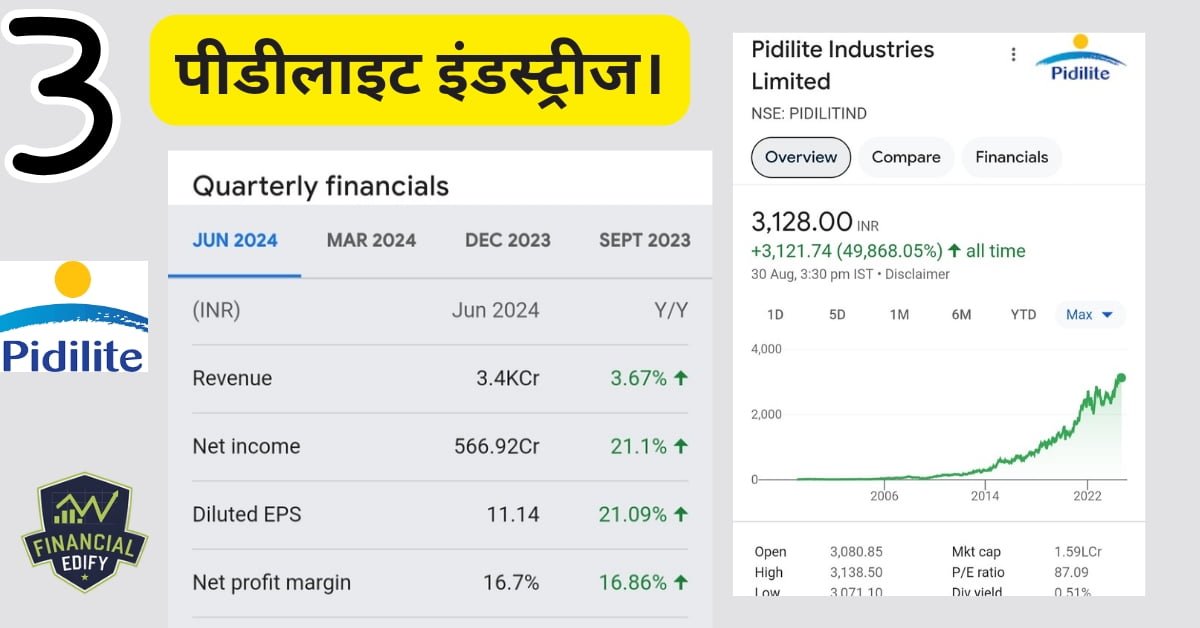Click the large number 3 graphic
This screenshot has height=628, width=1200.
click(55, 85)
